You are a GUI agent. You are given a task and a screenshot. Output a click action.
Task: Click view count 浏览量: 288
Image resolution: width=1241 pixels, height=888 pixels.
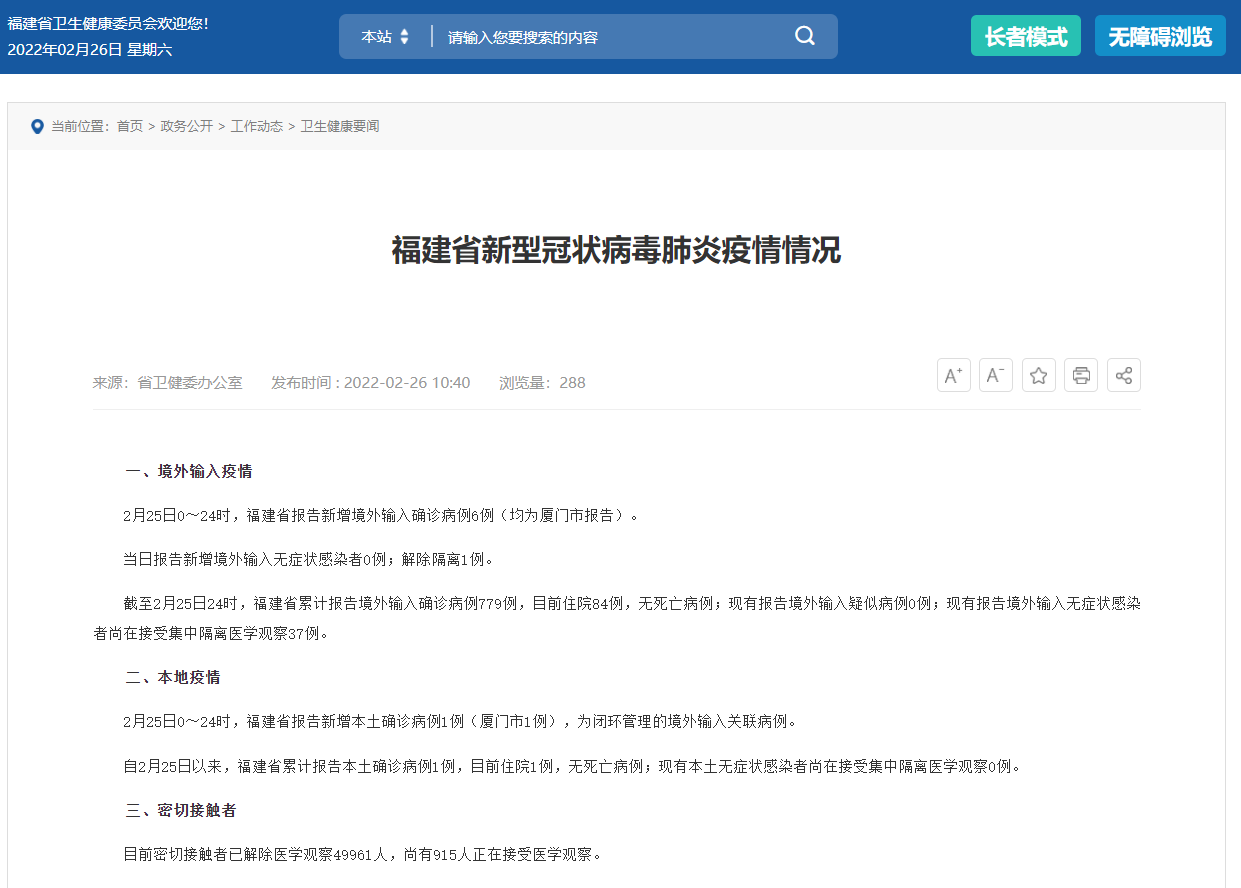[x=543, y=383]
